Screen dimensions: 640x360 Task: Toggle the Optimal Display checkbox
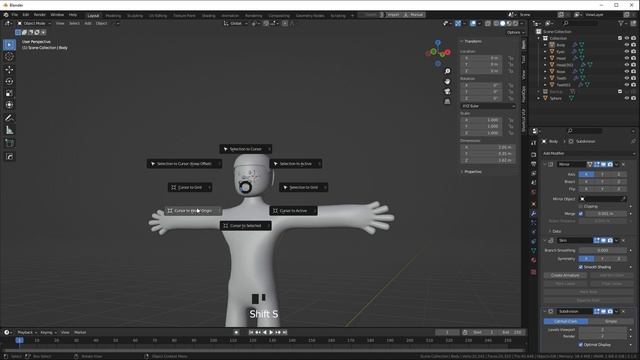click(581, 345)
